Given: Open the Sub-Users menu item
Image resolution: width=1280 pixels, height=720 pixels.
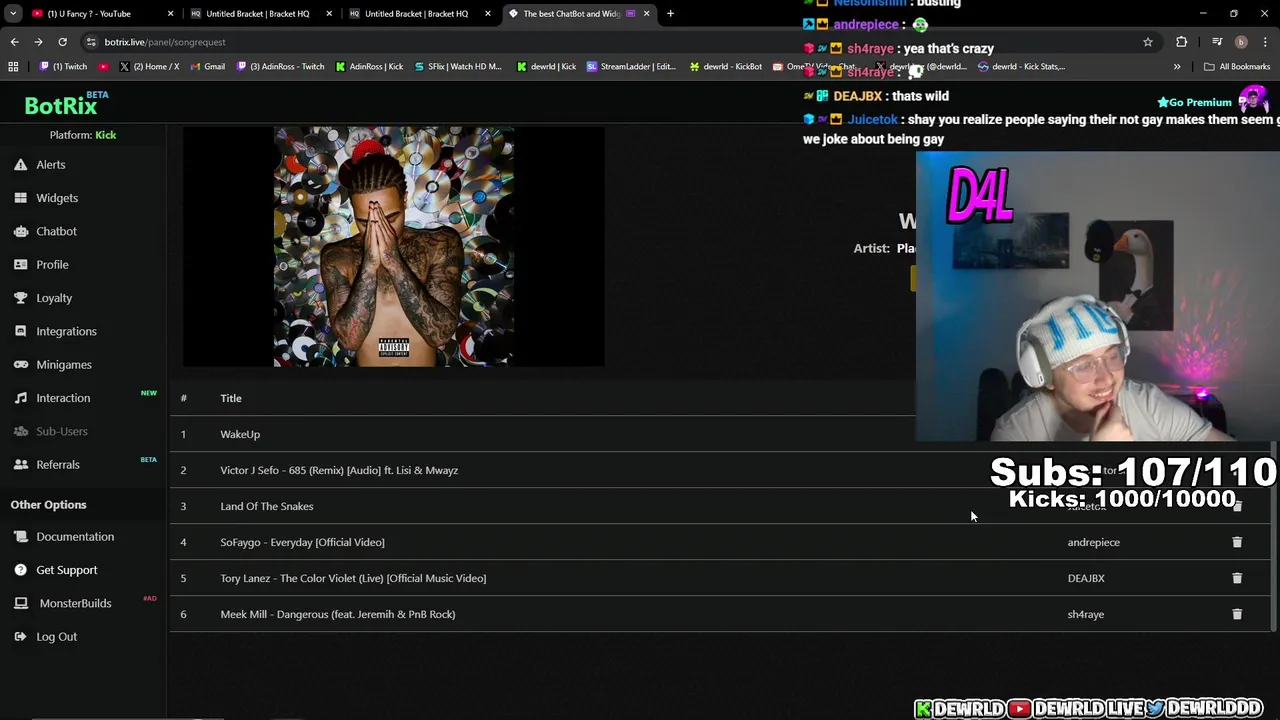Looking at the screenshot, I should (62, 431).
